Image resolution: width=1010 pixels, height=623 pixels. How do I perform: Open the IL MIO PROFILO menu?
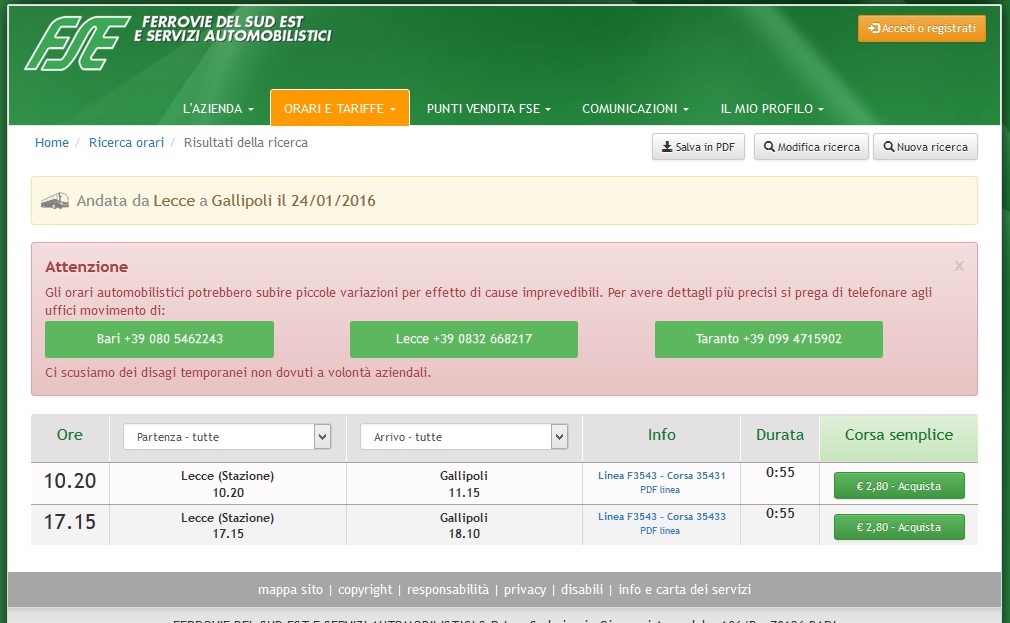[772, 109]
